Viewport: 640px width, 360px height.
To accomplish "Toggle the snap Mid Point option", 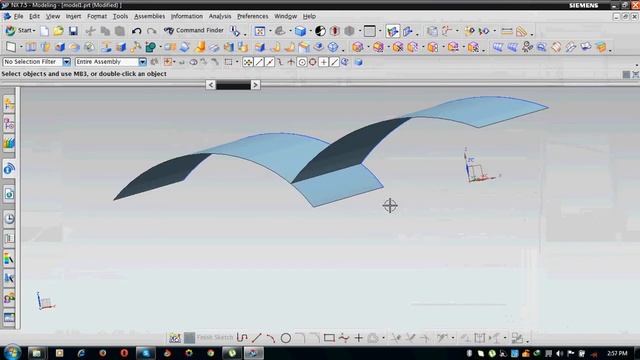I will point(269,62).
